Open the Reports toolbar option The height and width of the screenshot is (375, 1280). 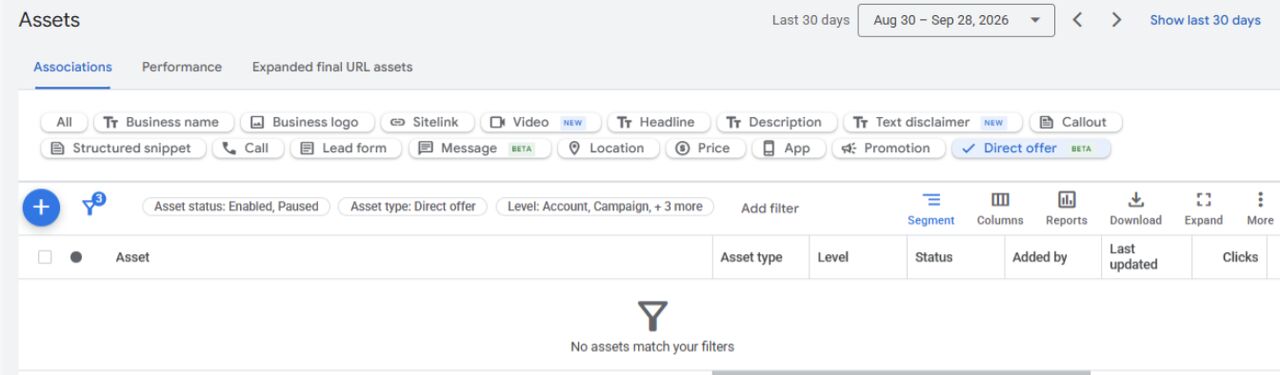(x=1067, y=208)
